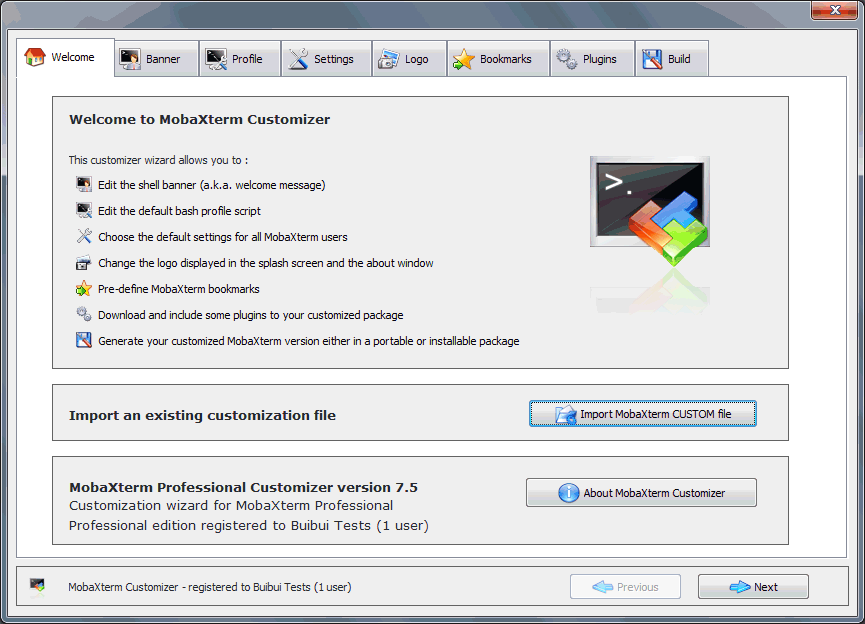
Task: Click 'Pre-define MobaXterm bookmarks' text
Action: (179, 289)
